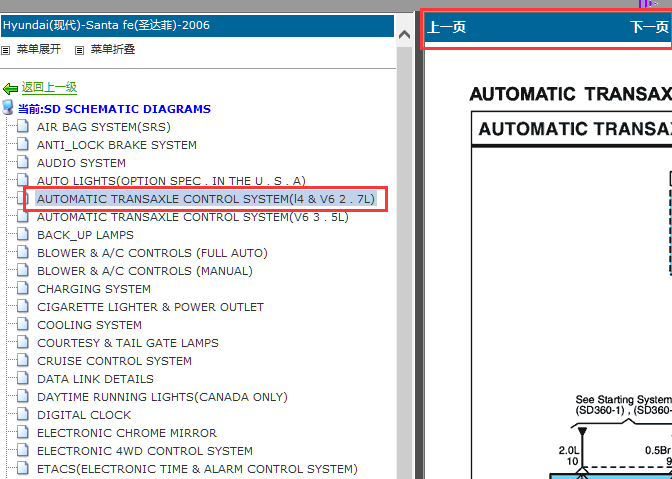
Task: Open AIR BAG SYSTEM(SRS) entry
Action: pyautogui.click(x=104, y=127)
